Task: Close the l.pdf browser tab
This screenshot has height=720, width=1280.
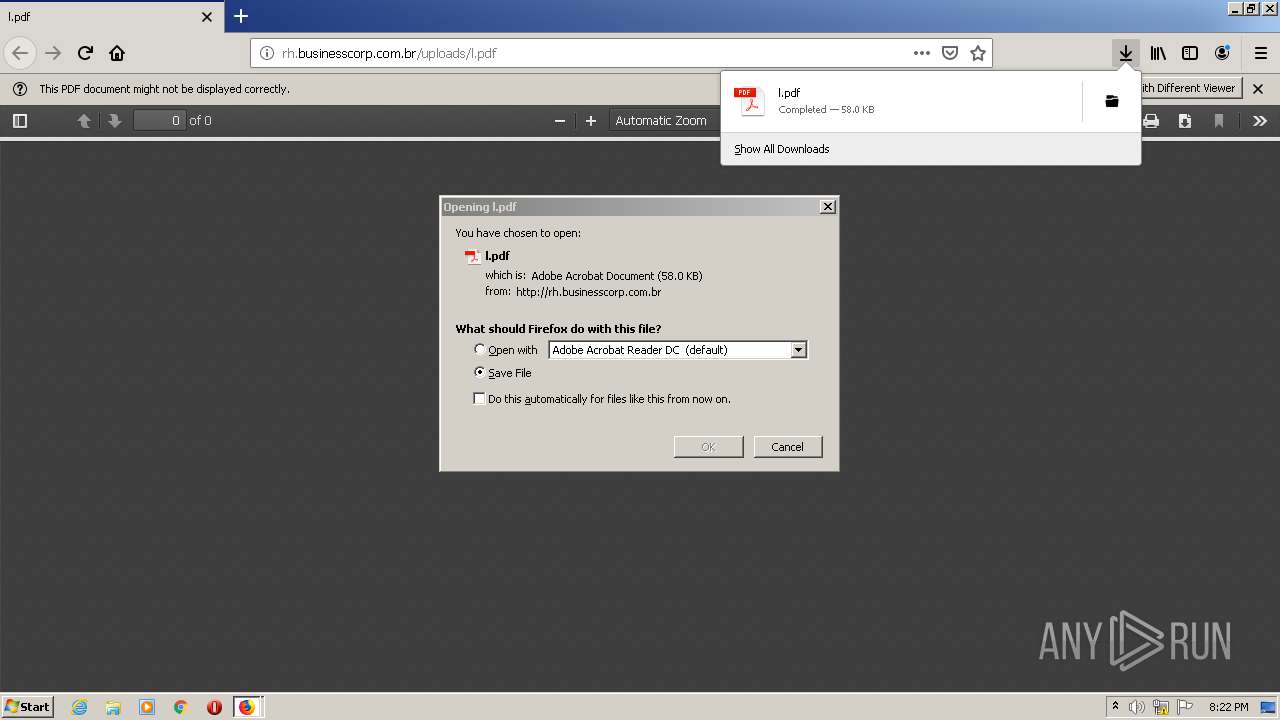Action: (x=207, y=17)
